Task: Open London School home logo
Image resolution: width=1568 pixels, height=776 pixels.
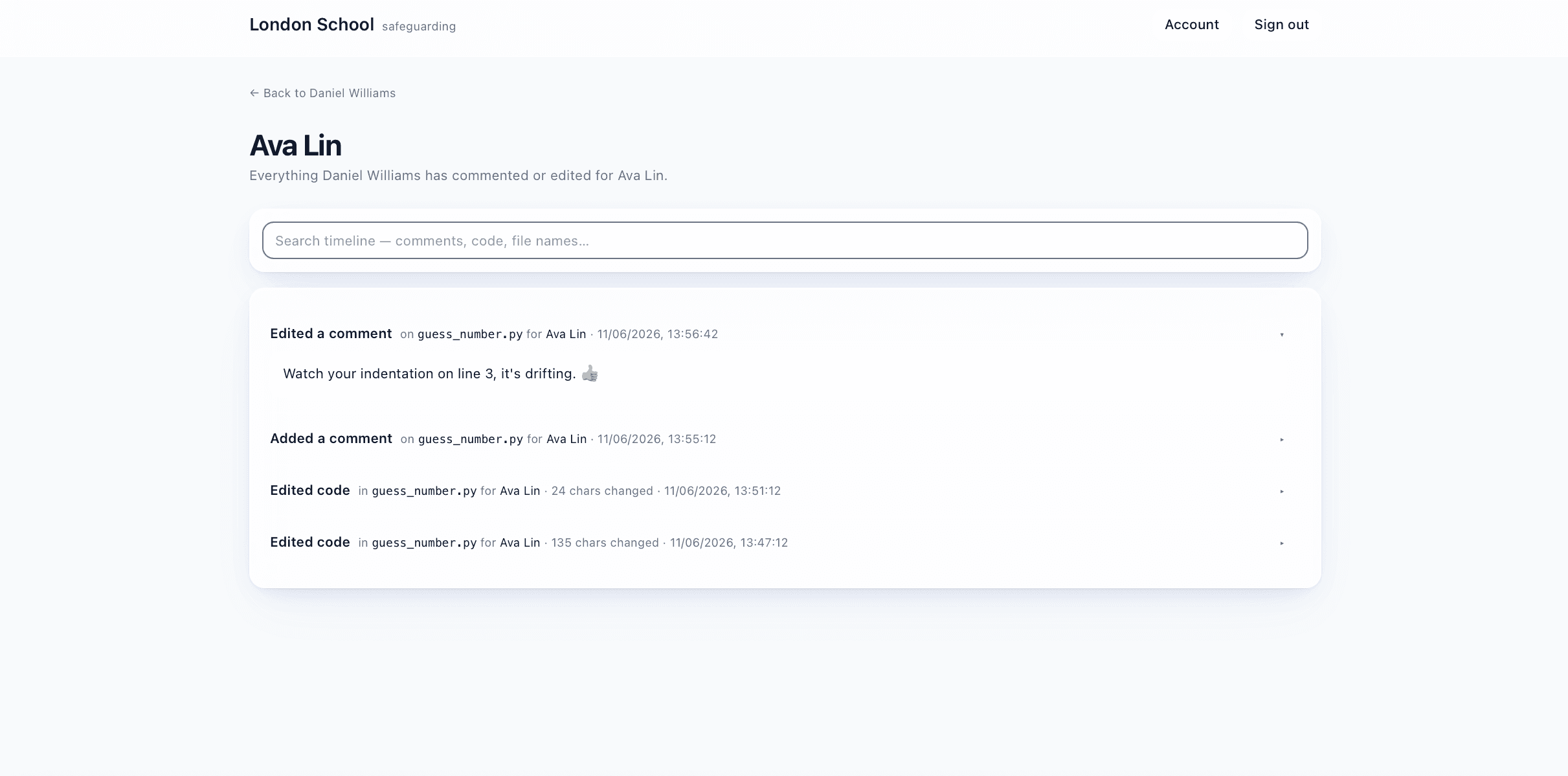Action: pyautogui.click(x=311, y=25)
